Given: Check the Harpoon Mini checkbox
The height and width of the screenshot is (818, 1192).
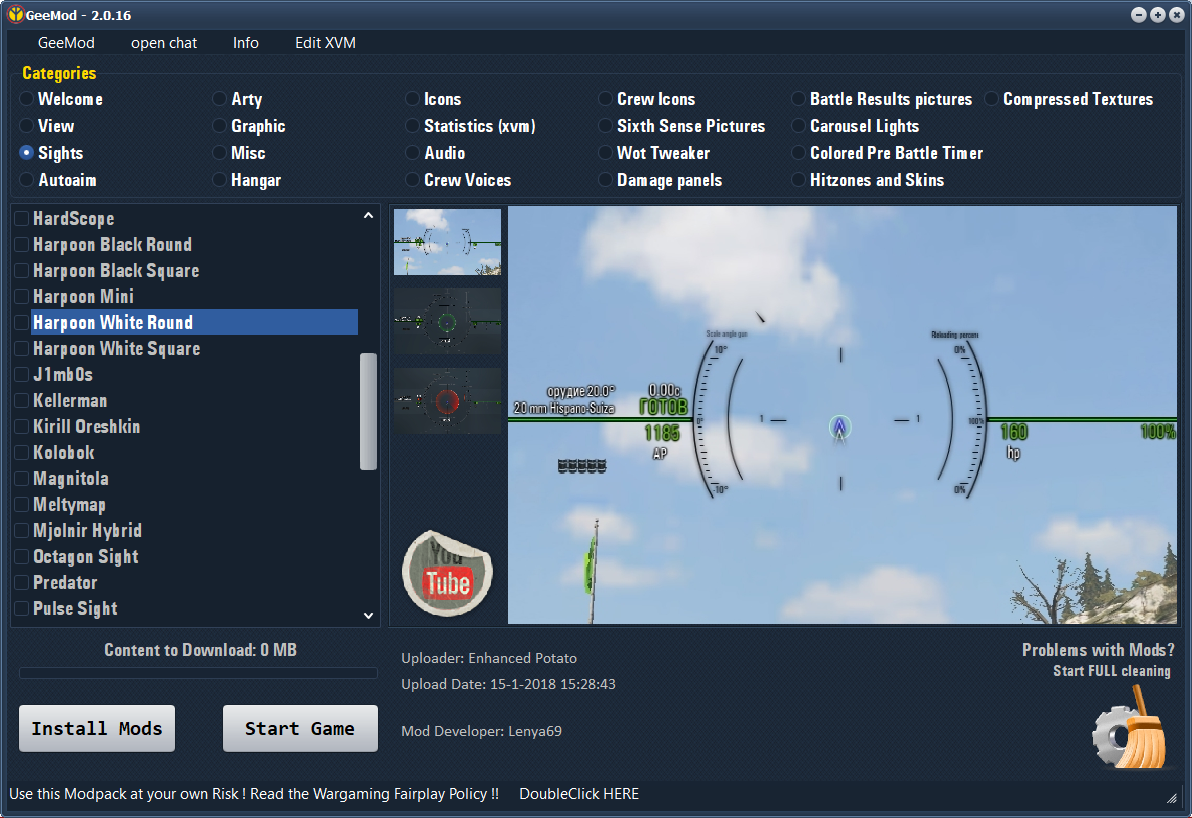Looking at the screenshot, I should [21, 296].
